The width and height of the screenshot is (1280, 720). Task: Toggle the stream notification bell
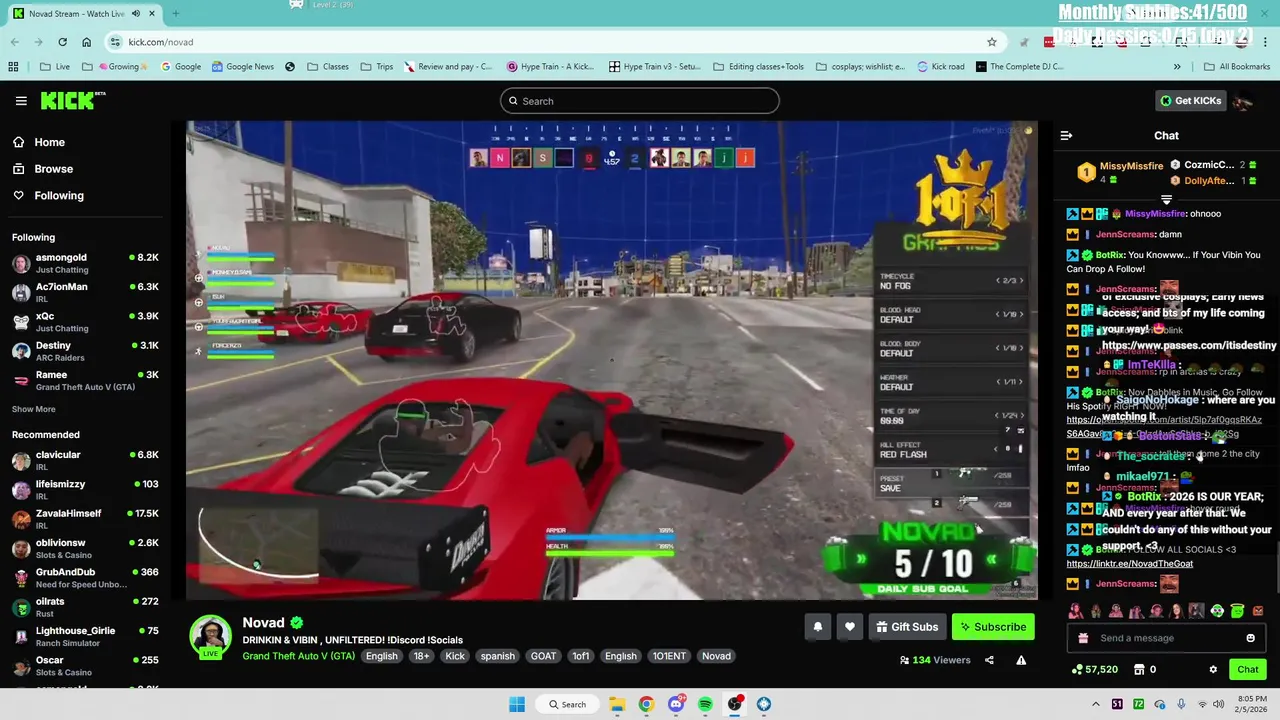click(x=817, y=627)
